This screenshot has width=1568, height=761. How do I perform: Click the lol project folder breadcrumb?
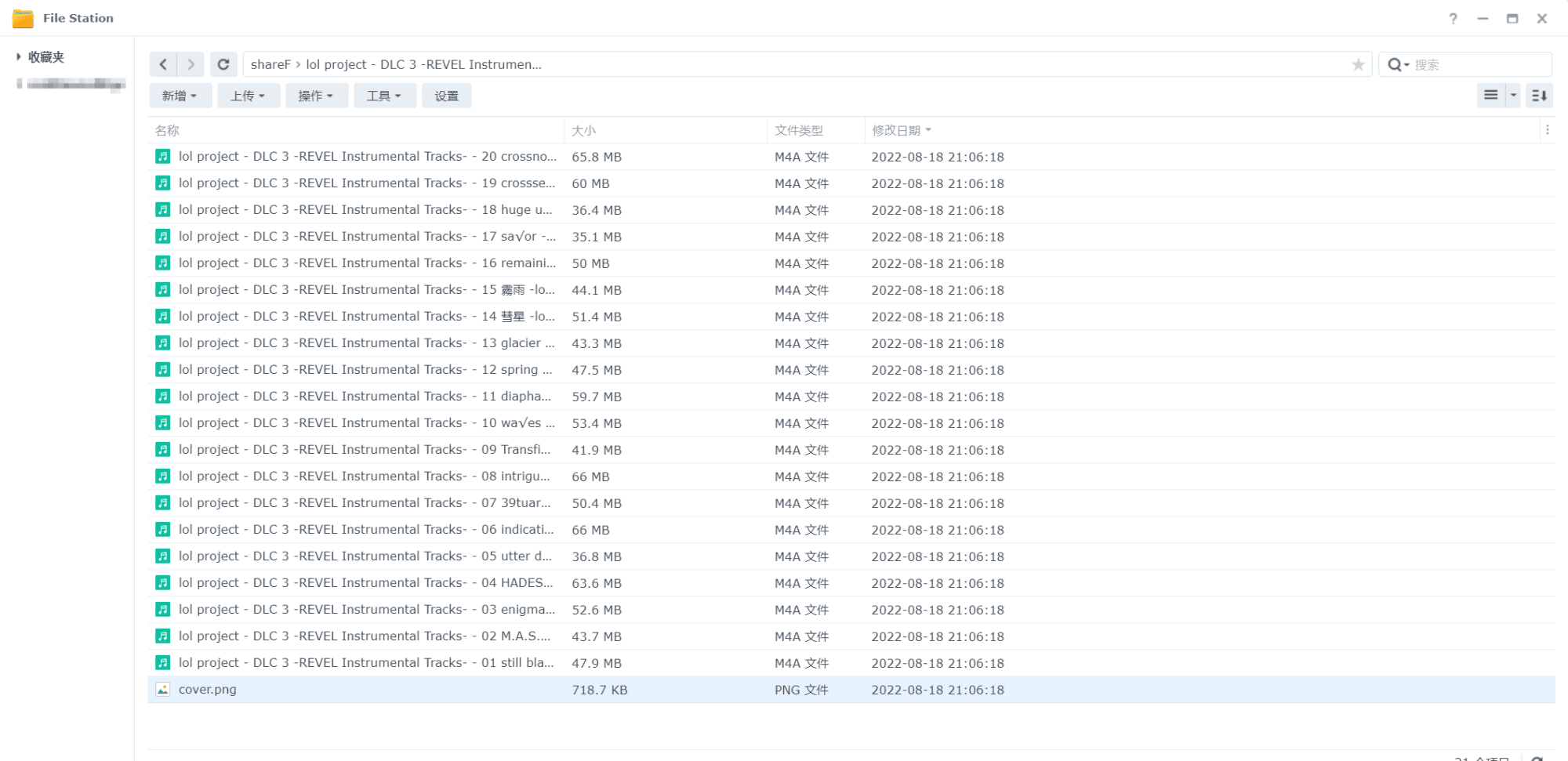[x=423, y=64]
